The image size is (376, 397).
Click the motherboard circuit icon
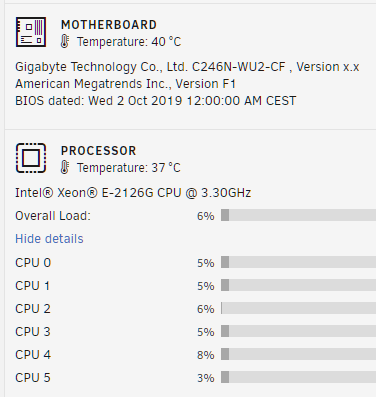point(31,32)
